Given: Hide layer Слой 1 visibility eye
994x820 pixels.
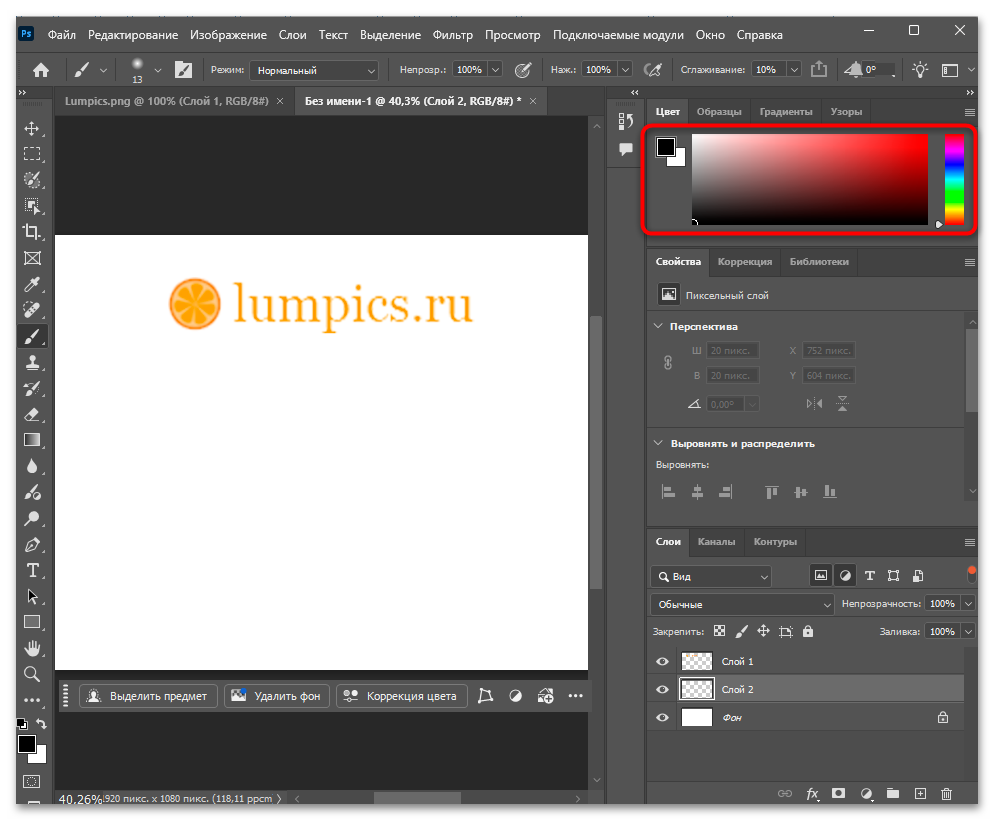Looking at the screenshot, I should coord(662,662).
